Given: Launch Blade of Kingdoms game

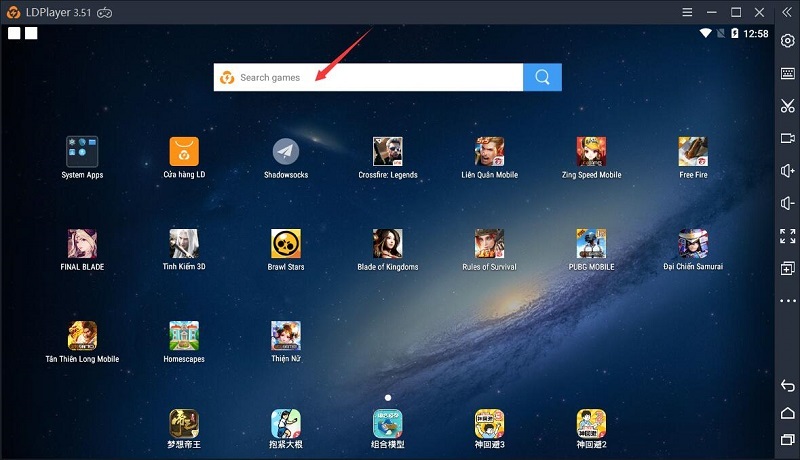Looking at the screenshot, I should coord(388,243).
